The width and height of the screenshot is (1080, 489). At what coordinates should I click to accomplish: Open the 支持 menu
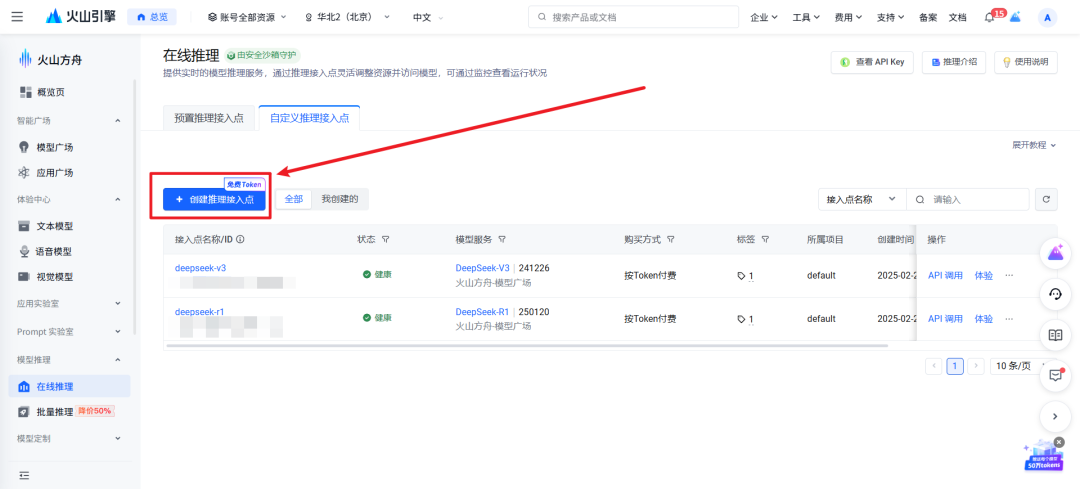(891, 18)
